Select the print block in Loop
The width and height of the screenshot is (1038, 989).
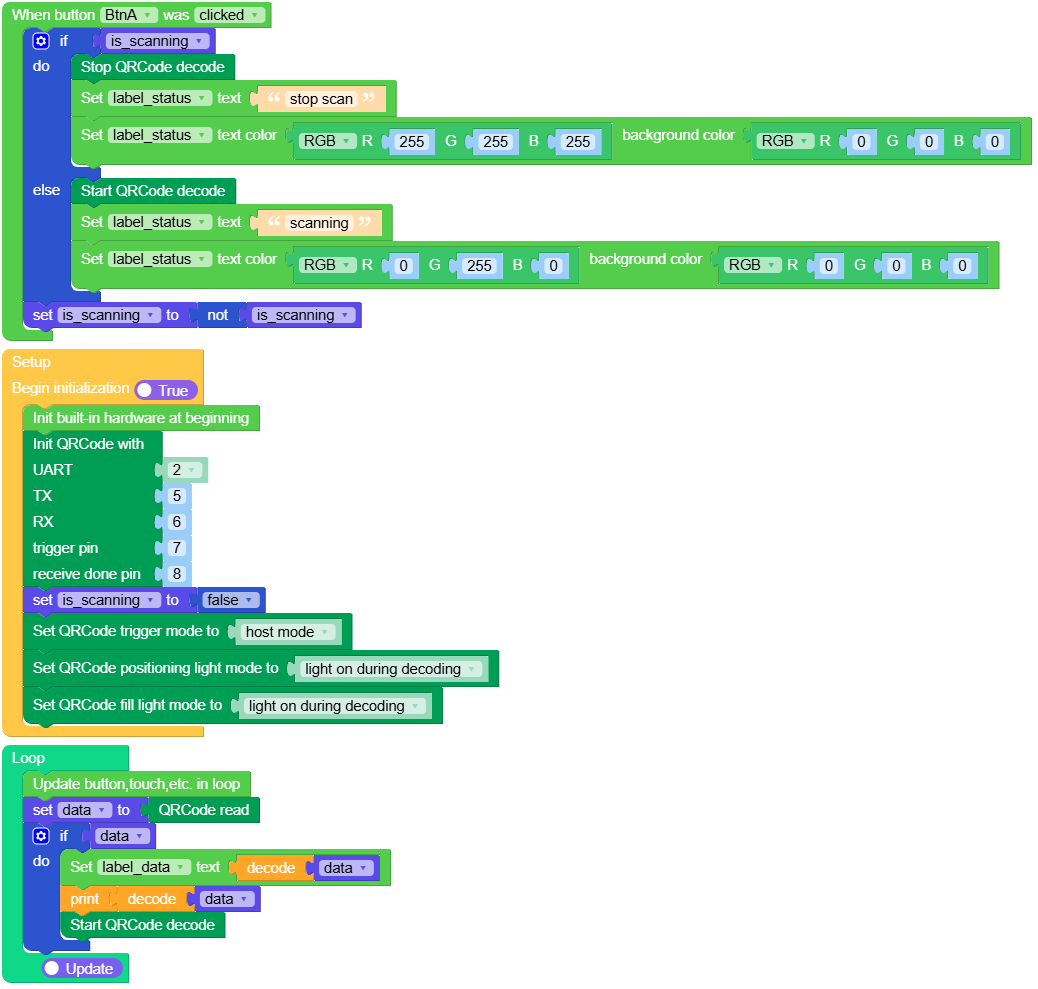pyautogui.click(x=84, y=899)
